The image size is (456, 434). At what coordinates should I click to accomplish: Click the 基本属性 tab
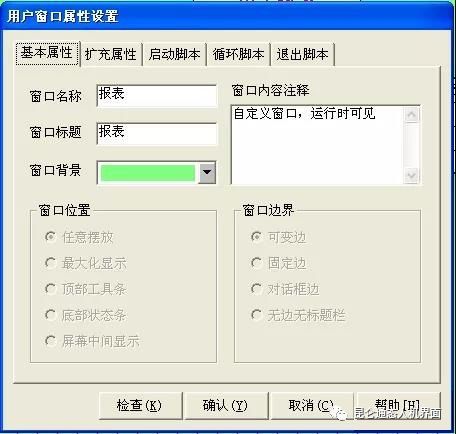pyautogui.click(x=47, y=53)
